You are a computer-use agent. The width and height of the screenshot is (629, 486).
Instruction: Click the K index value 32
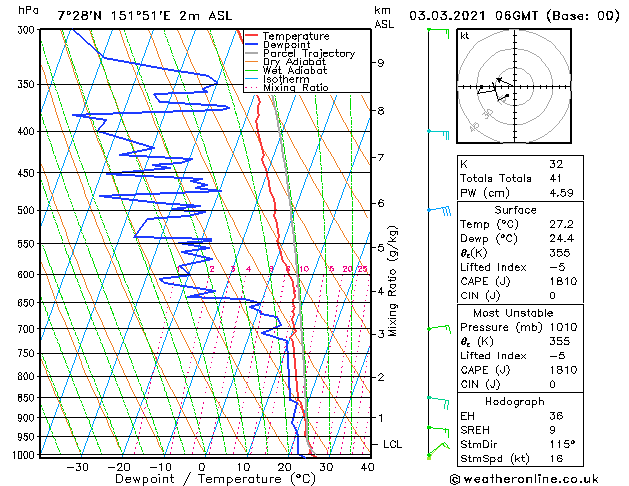556,164
